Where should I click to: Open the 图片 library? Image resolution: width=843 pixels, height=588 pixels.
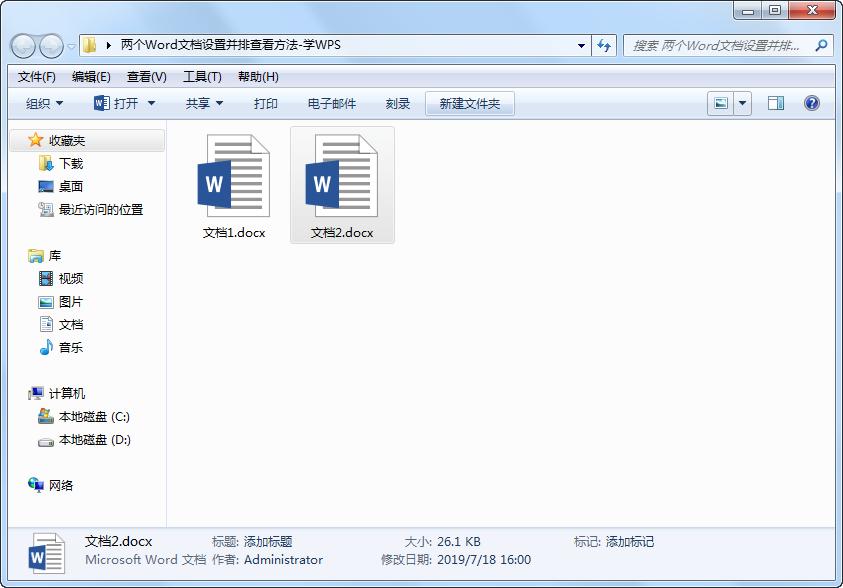[70, 302]
